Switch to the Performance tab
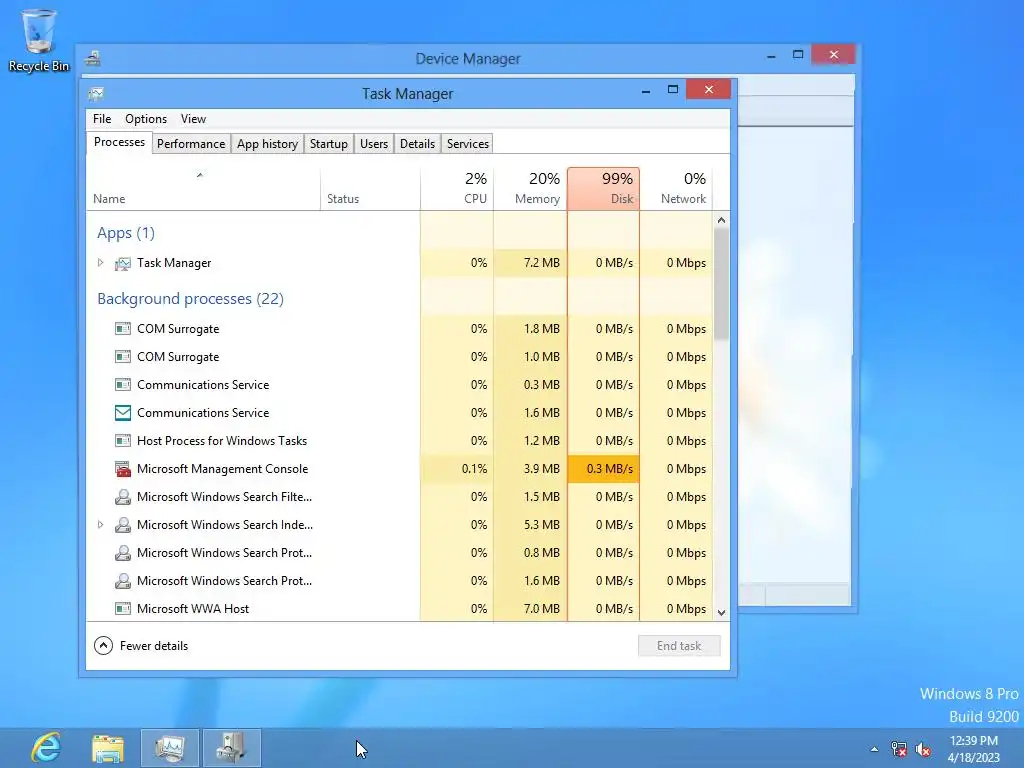Viewport: 1024px width, 768px height. 191,144
